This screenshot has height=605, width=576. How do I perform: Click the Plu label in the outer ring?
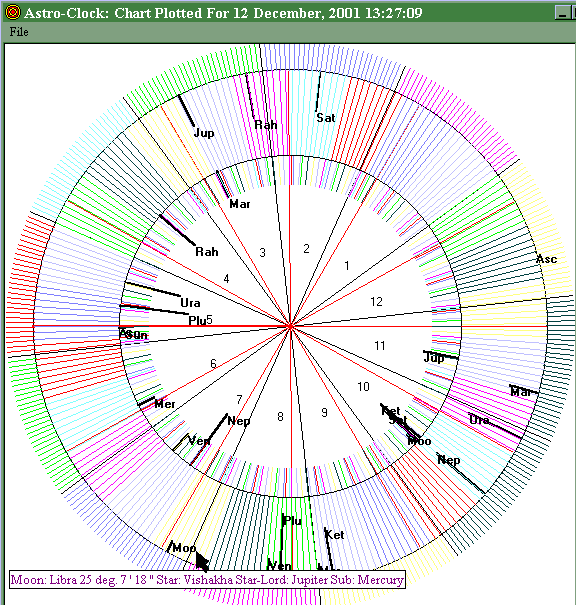click(x=292, y=521)
